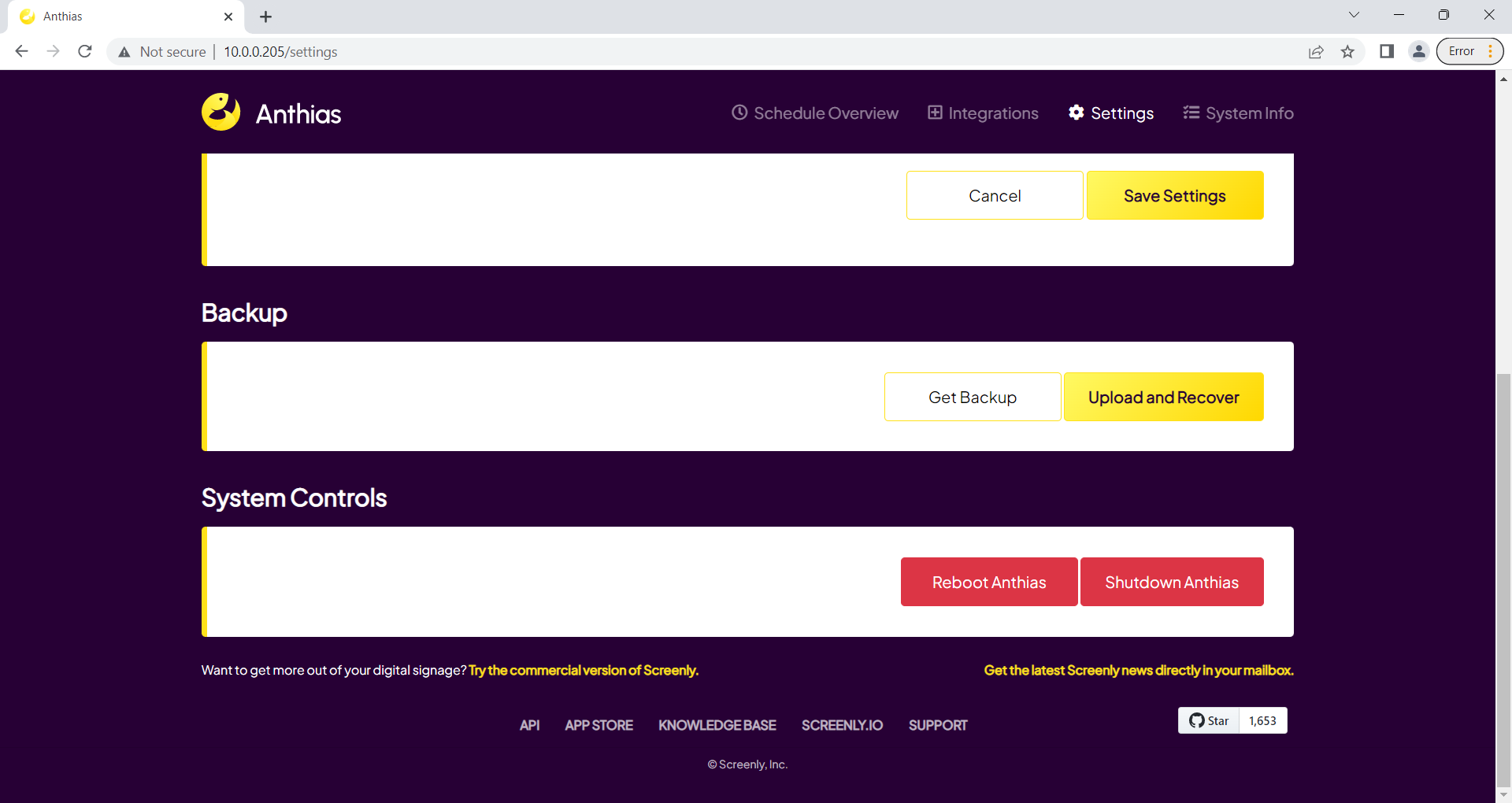This screenshot has width=1512, height=803.
Task: Open the API footer link
Action: tap(529, 725)
